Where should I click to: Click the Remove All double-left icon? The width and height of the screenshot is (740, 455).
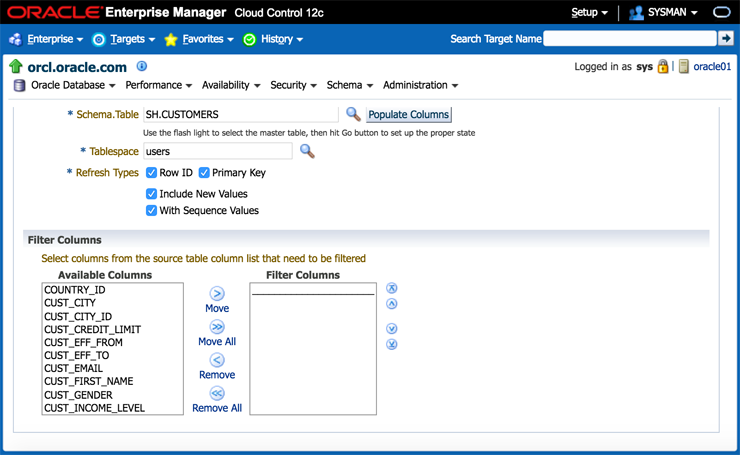[x=217, y=393]
